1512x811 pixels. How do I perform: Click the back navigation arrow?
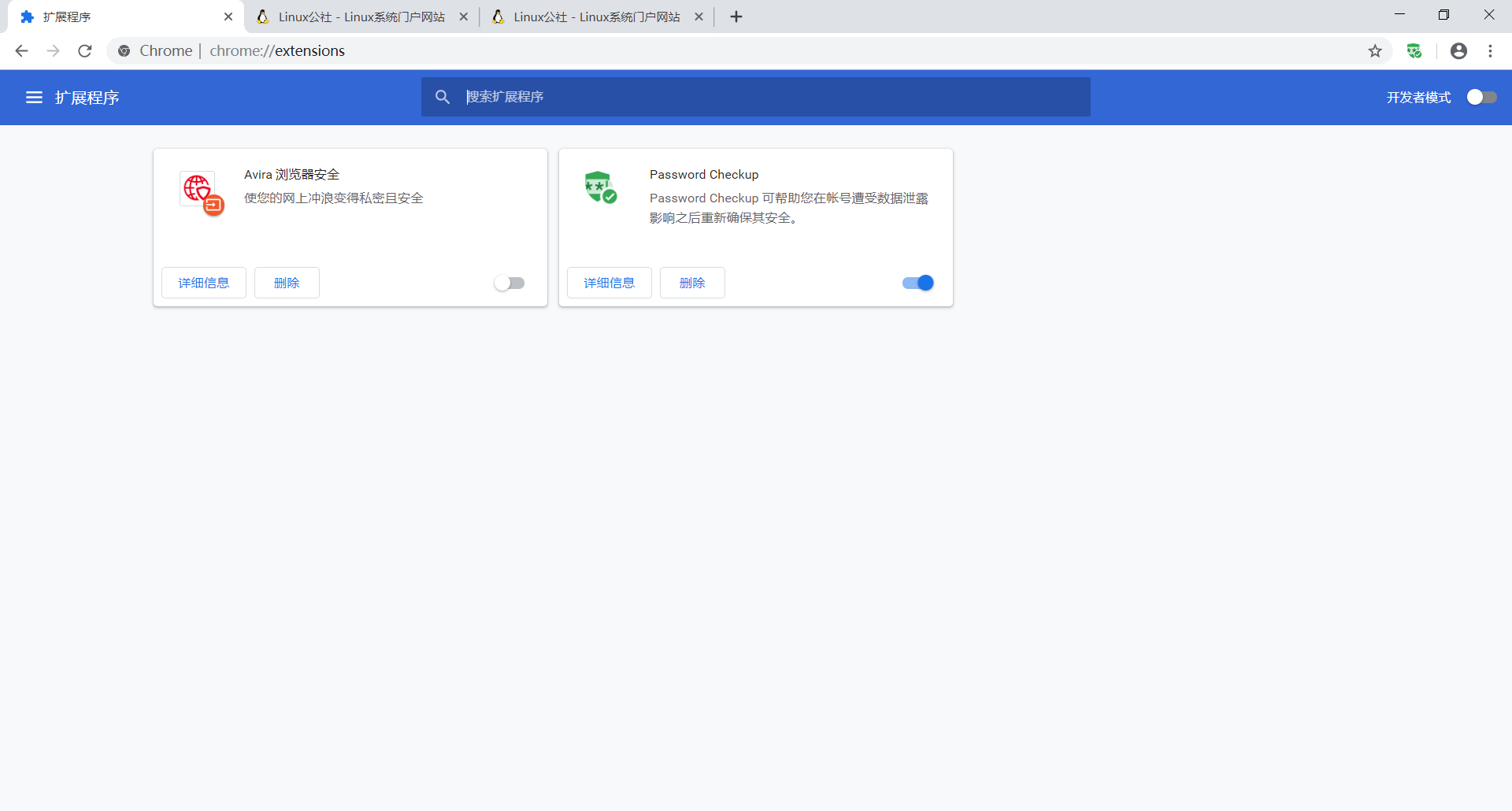(x=21, y=50)
